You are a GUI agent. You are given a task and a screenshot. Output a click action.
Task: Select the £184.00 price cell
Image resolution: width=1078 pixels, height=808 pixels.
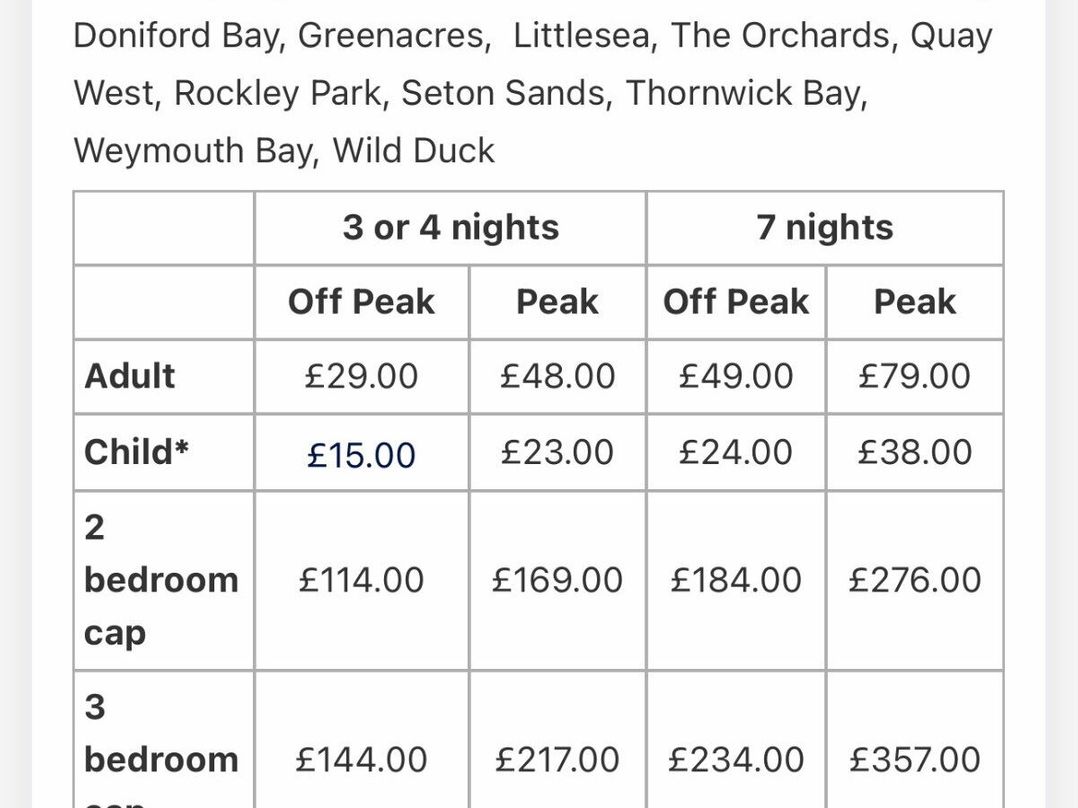pos(735,580)
